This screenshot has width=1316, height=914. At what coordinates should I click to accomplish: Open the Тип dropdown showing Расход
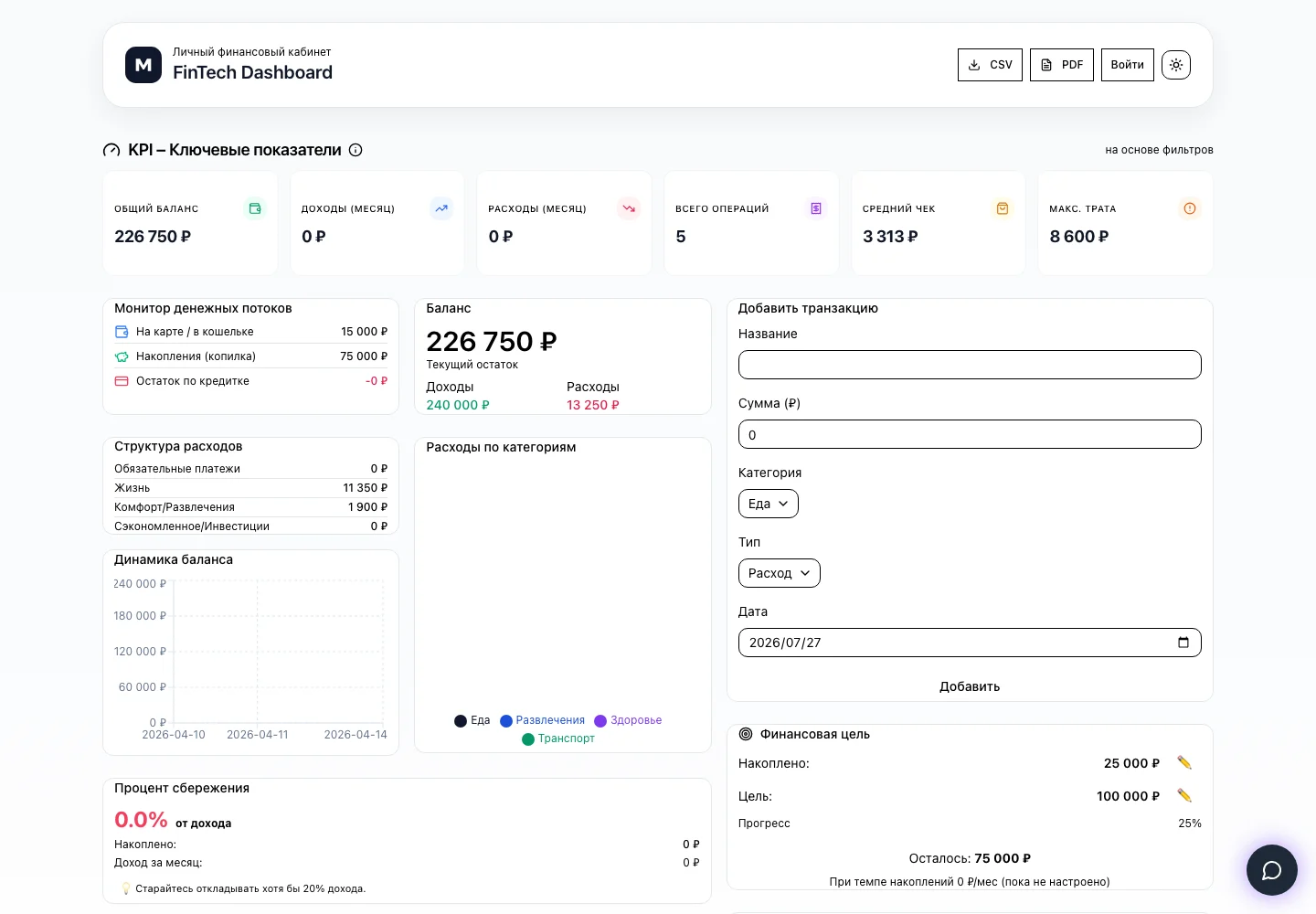(780, 573)
